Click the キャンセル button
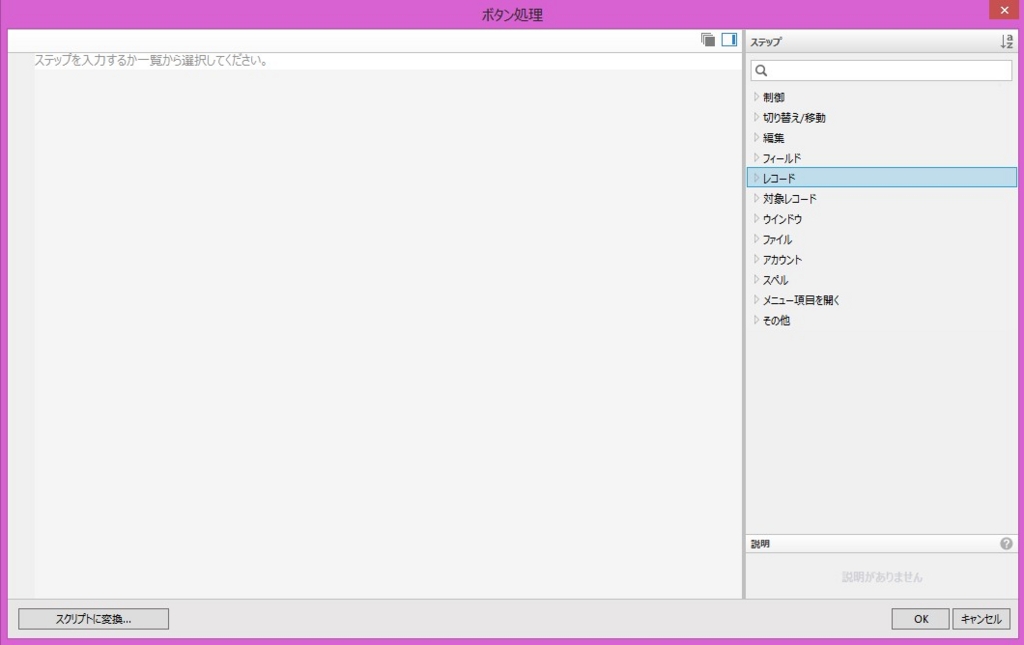 pyautogui.click(x=982, y=619)
